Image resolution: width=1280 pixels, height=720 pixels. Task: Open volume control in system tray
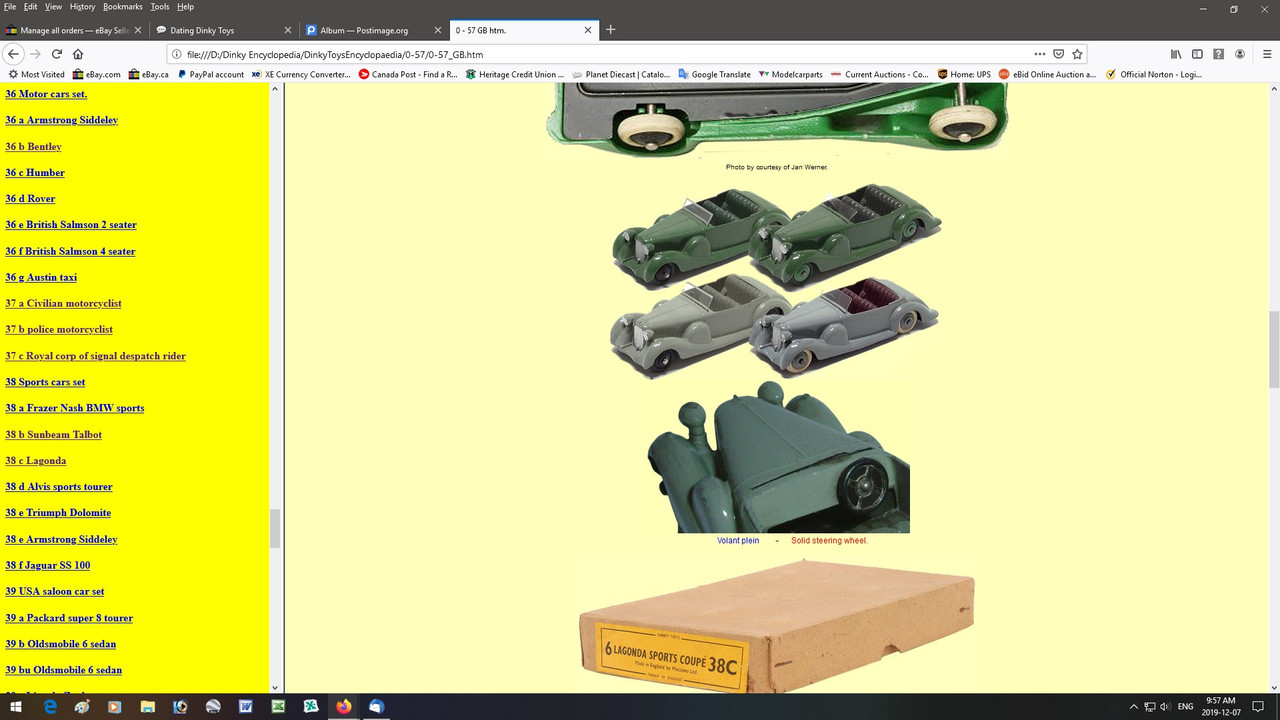pyautogui.click(x=1166, y=706)
